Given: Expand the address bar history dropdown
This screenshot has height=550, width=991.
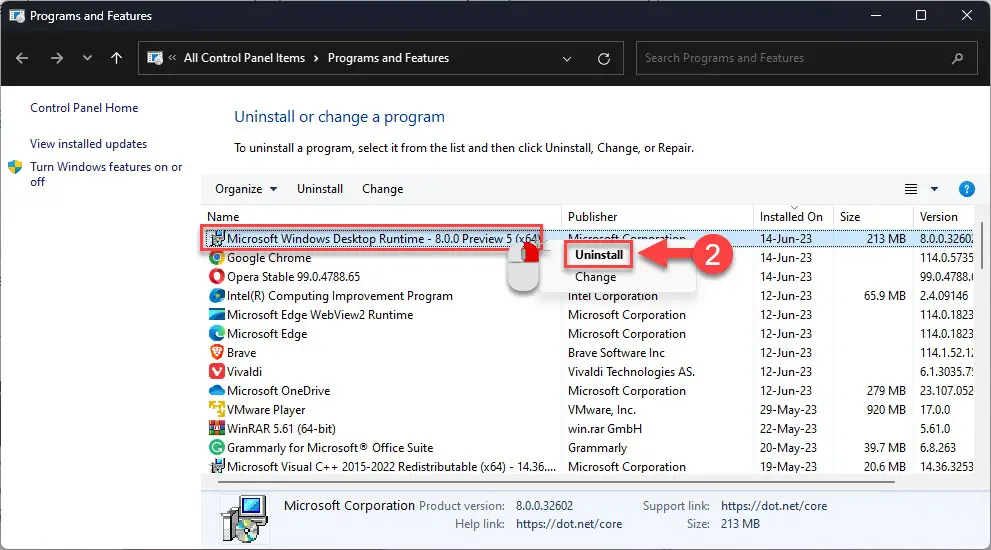Looking at the screenshot, I should tap(567, 59).
